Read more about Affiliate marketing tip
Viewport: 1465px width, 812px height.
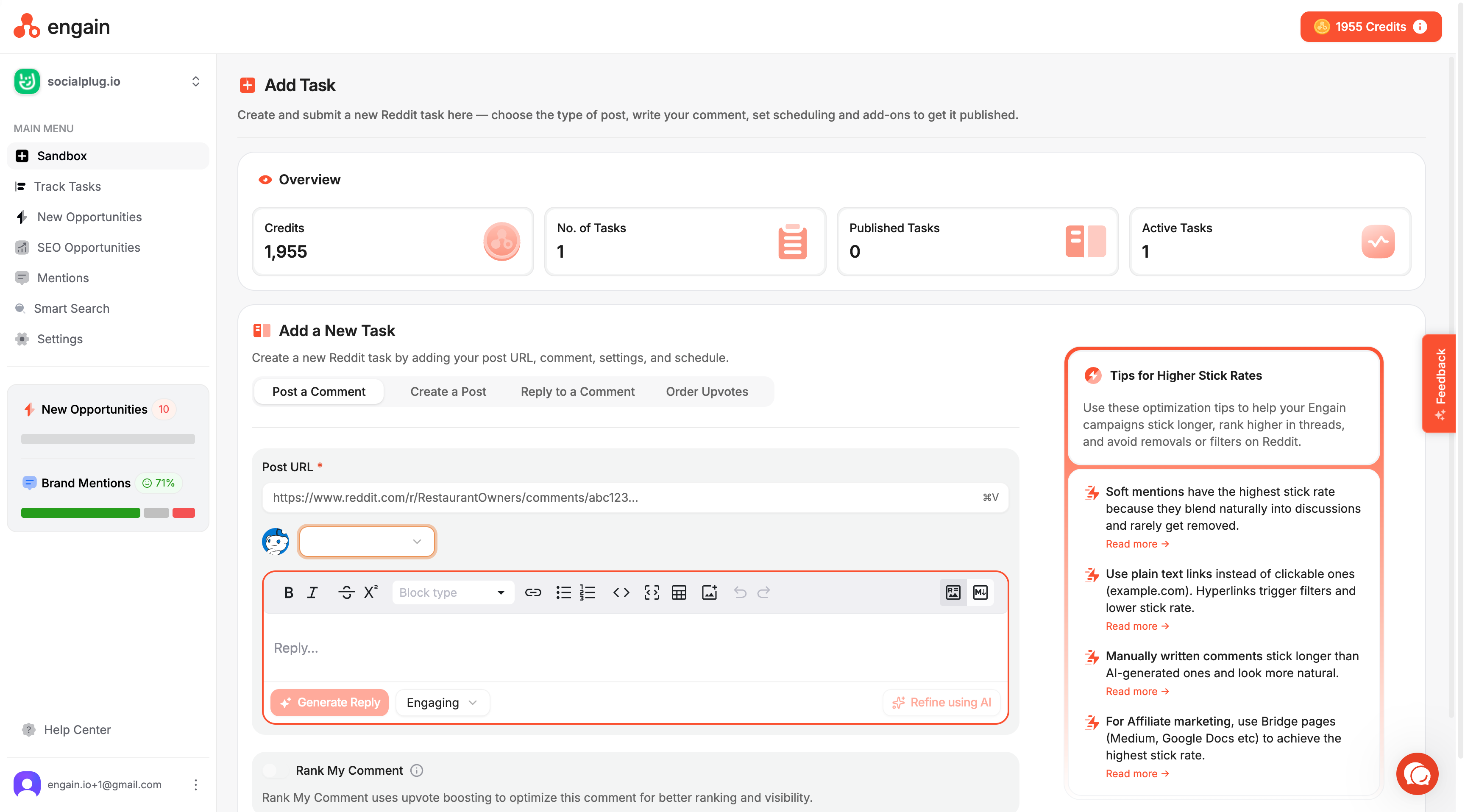coord(1137,774)
